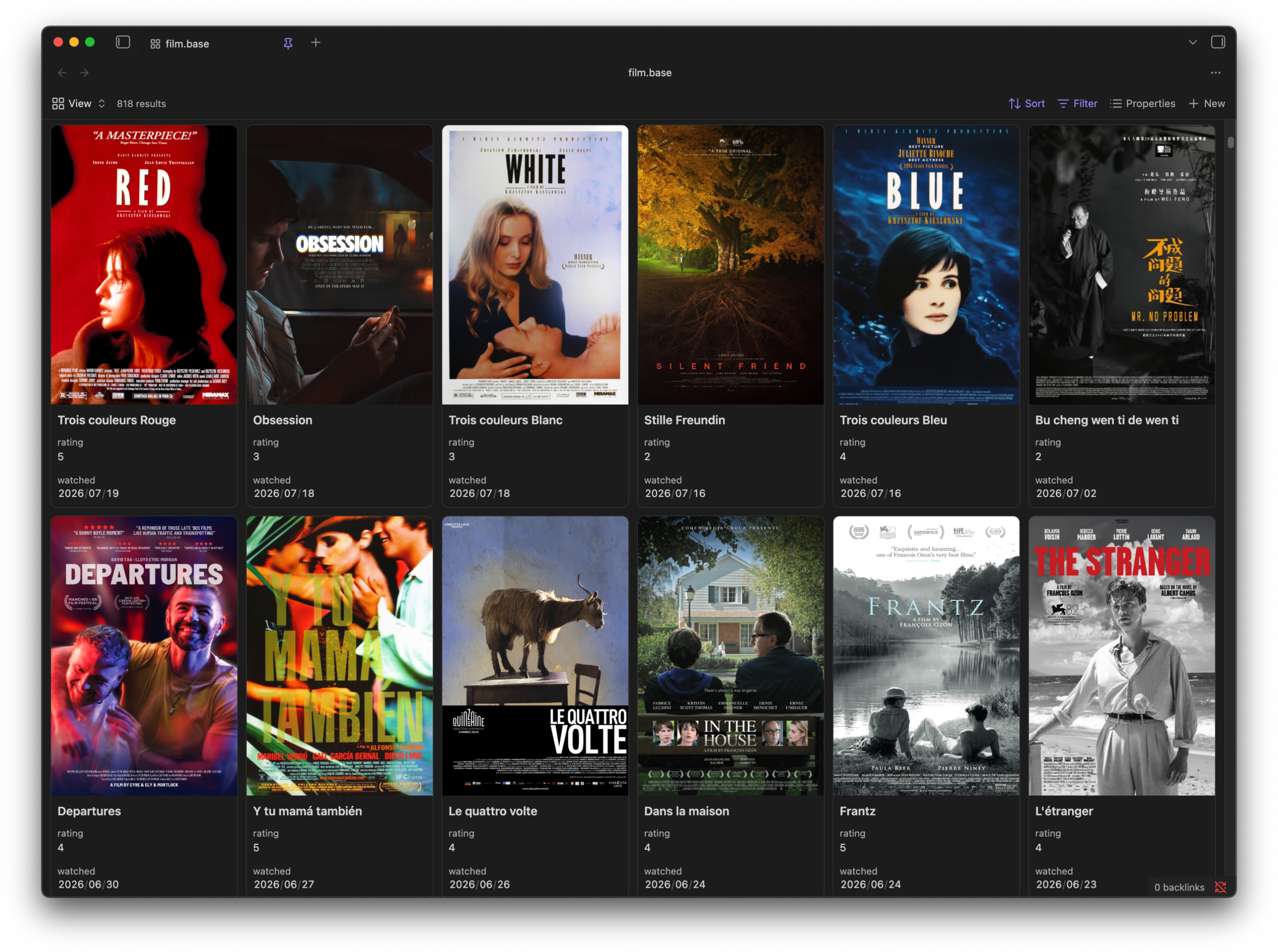Click watched date 2026/07/02
This screenshot has width=1278, height=952.
pos(1066,493)
